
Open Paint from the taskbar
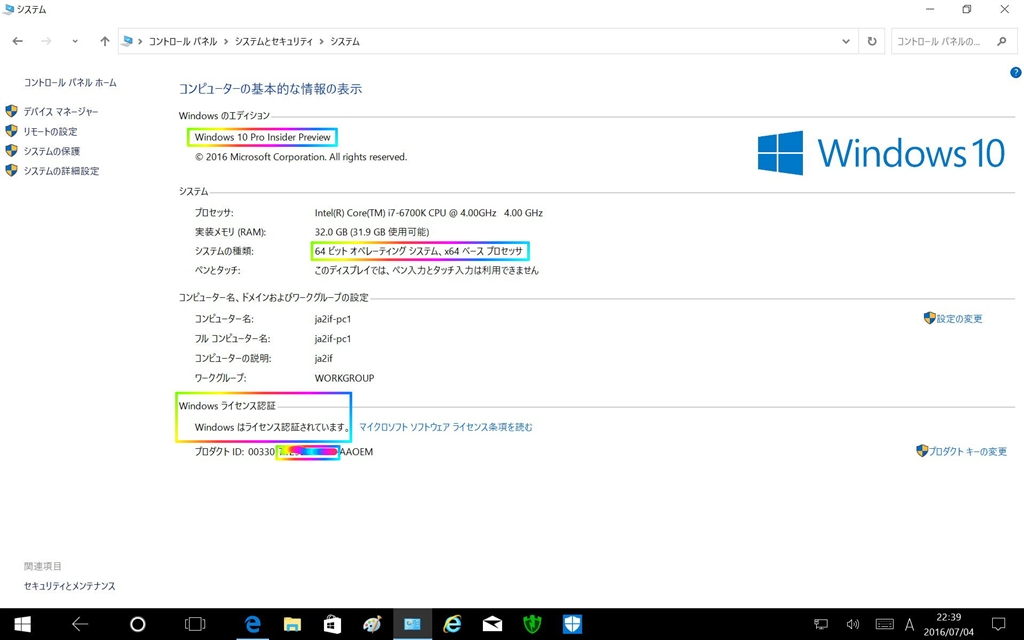tap(372, 624)
